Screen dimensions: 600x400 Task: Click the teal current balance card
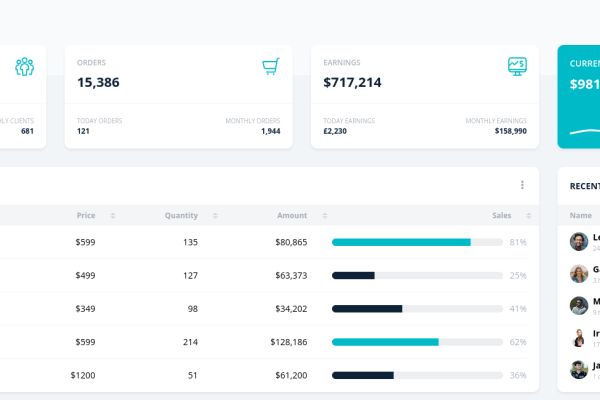[579, 97]
